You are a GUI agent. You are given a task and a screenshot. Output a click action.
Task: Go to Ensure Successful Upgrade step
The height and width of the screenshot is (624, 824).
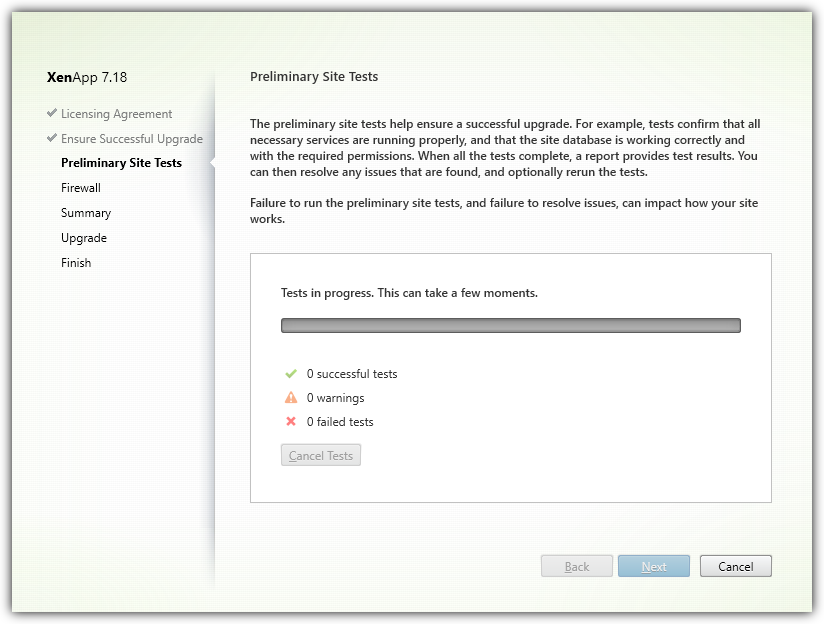point(132,139)
